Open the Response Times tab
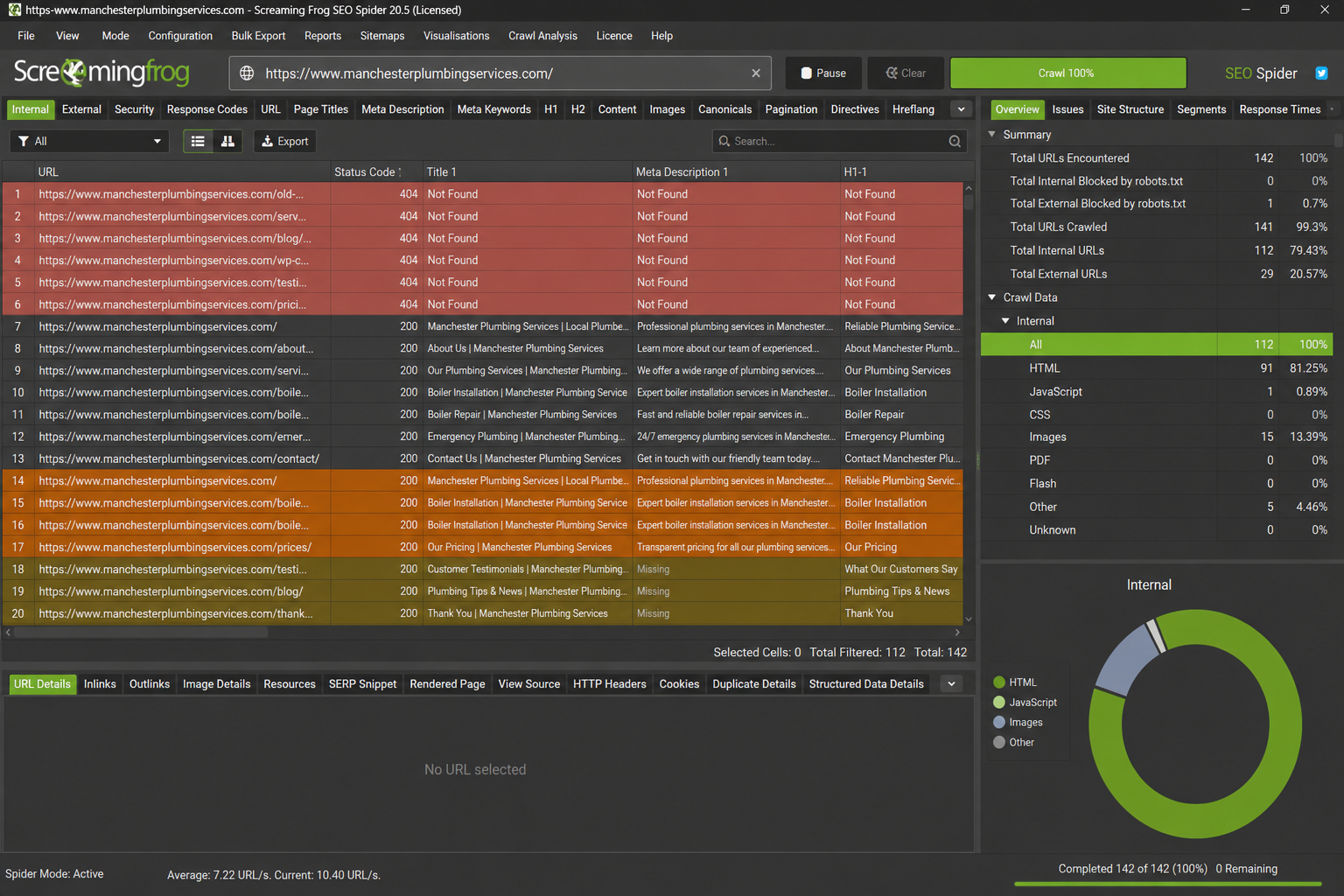 coord(1279,109)
